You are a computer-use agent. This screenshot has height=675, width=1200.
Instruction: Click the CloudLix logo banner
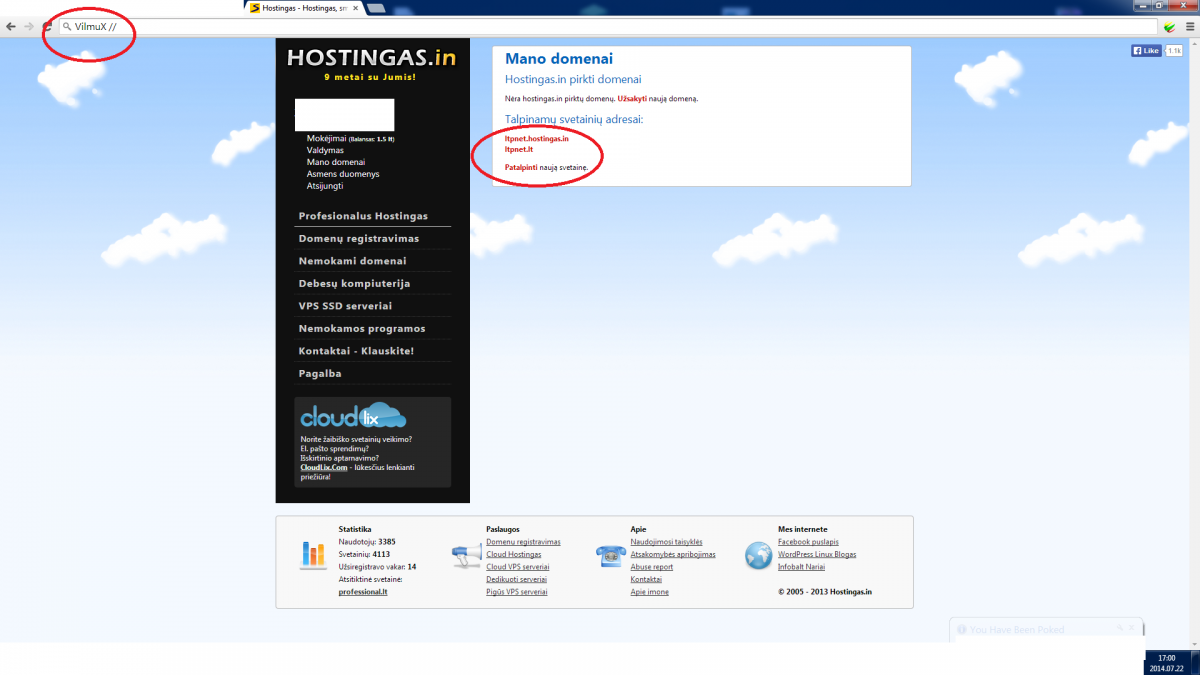353,416
